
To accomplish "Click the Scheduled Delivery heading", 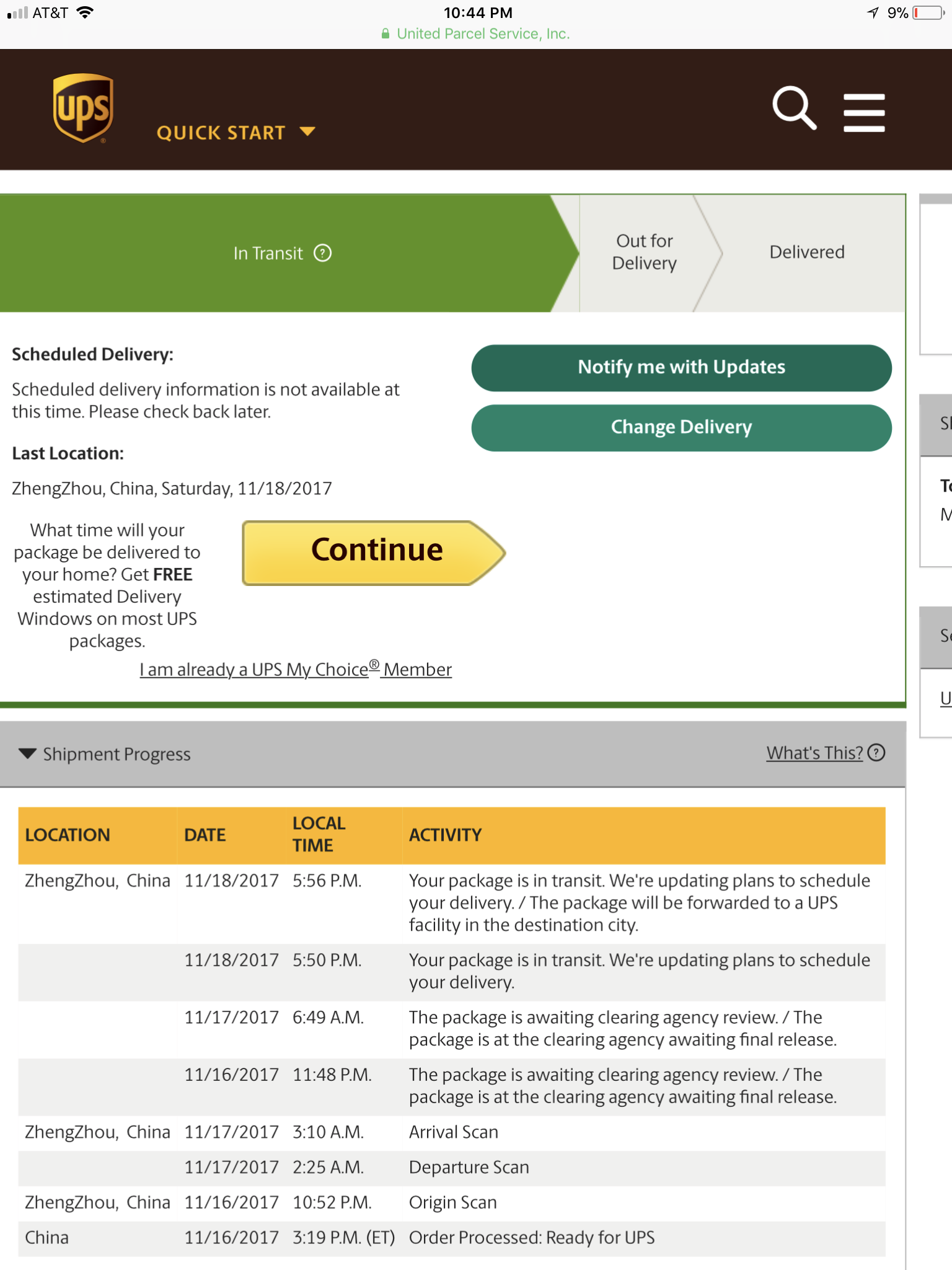I will pos(93,354).
